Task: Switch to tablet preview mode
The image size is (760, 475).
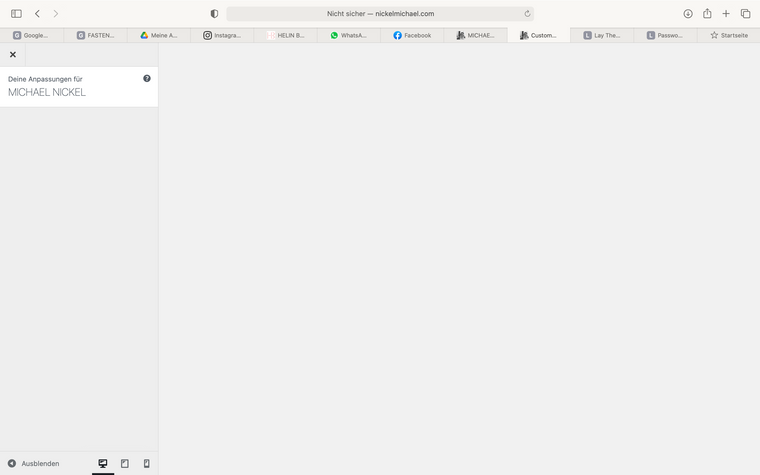Action: [x=125, y=464]
